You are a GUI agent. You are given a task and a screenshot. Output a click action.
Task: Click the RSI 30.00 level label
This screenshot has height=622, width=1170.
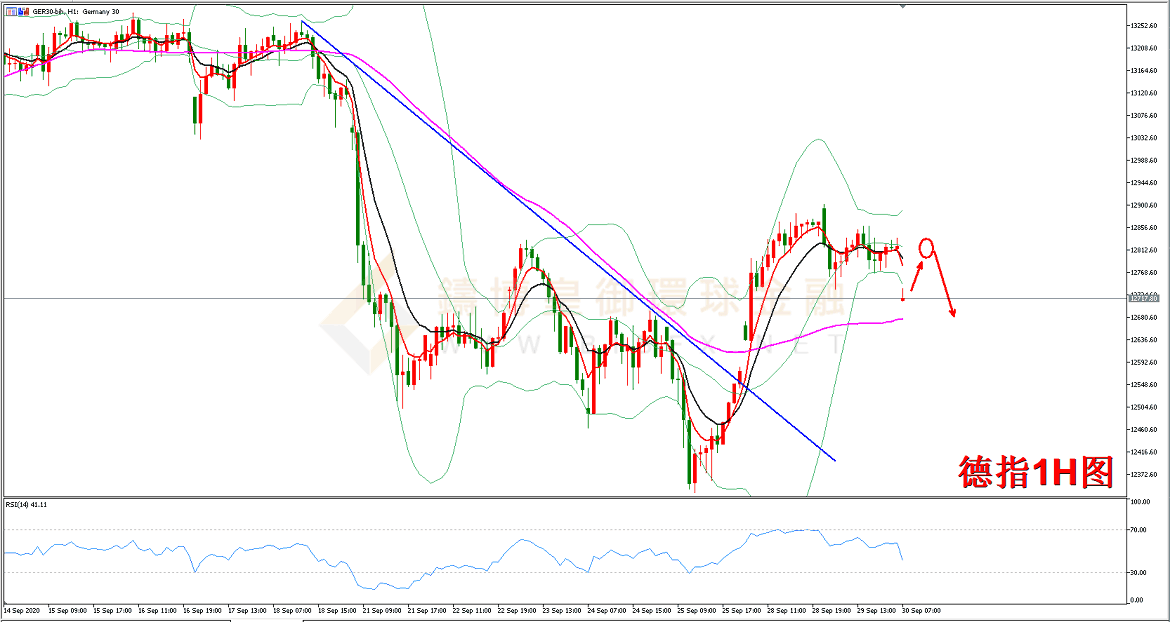1137,572
